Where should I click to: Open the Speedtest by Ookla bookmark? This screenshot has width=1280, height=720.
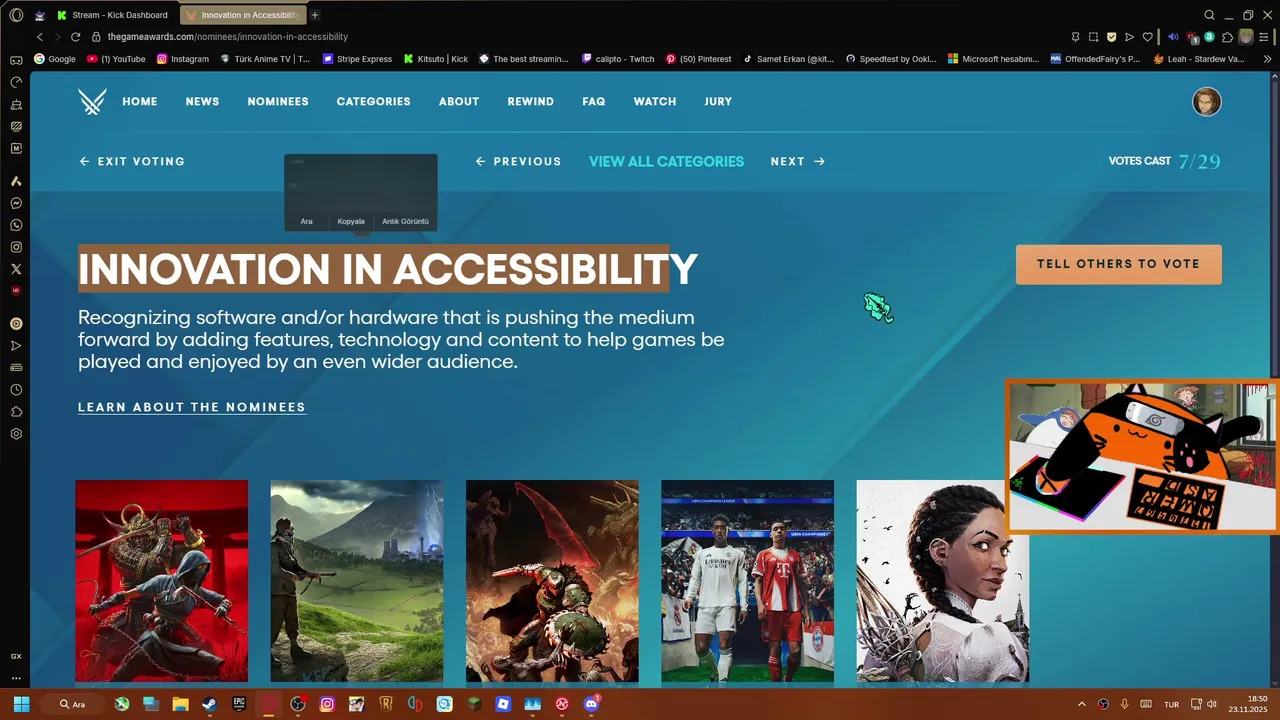891,59
